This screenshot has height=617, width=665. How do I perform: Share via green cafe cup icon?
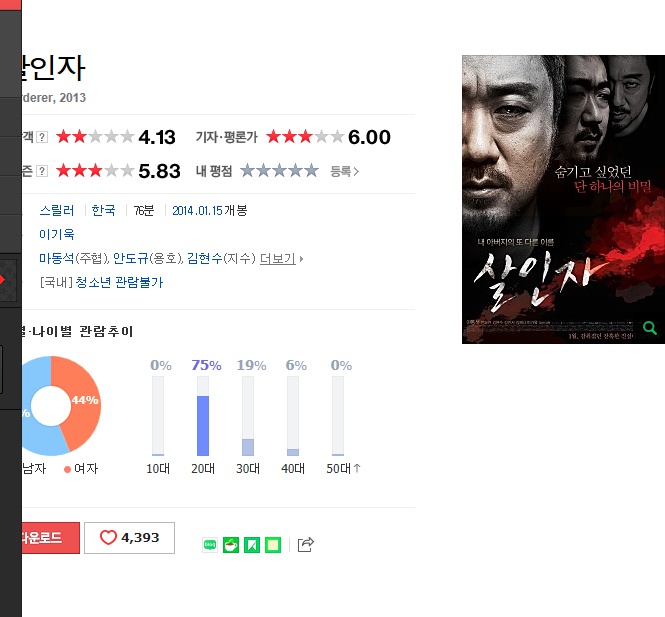(231, 545)
